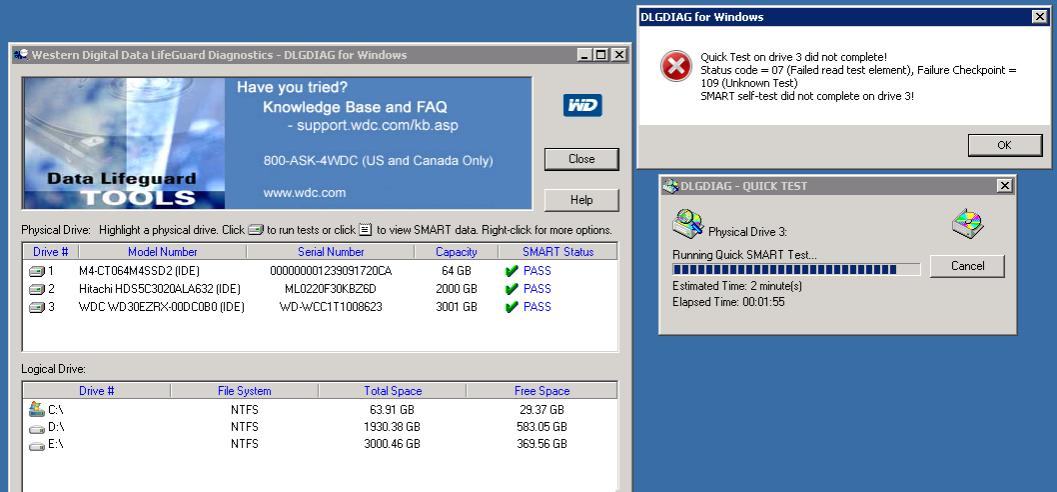The image size is (1057, 492).
Task: Click the Total Space column header
Action: [392, 391]
